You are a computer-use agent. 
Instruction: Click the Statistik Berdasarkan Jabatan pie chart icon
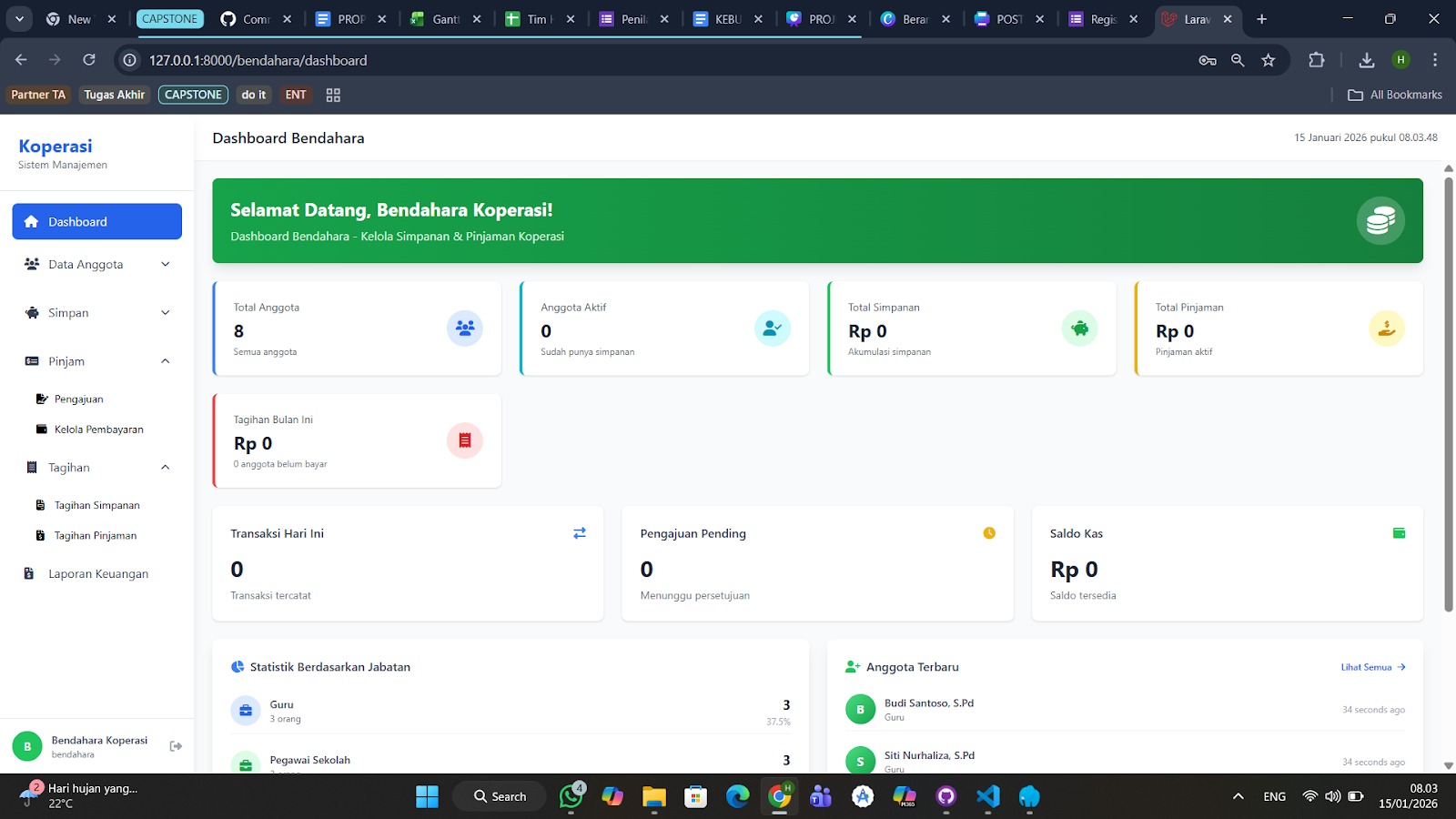coord(238,667)
